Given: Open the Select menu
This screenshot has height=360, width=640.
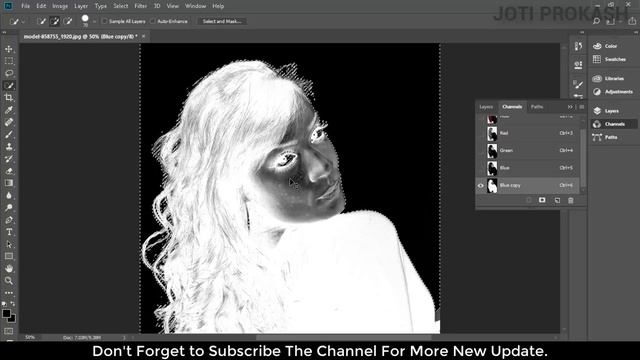Looking at the screenshot, I should tap(120, 6).
